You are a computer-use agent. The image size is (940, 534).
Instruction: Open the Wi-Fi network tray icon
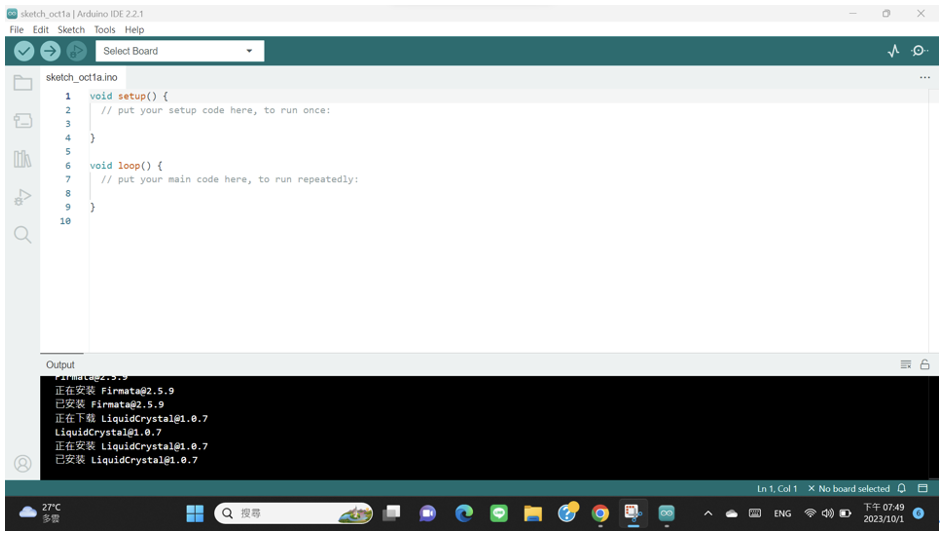(x=810, y=513)
